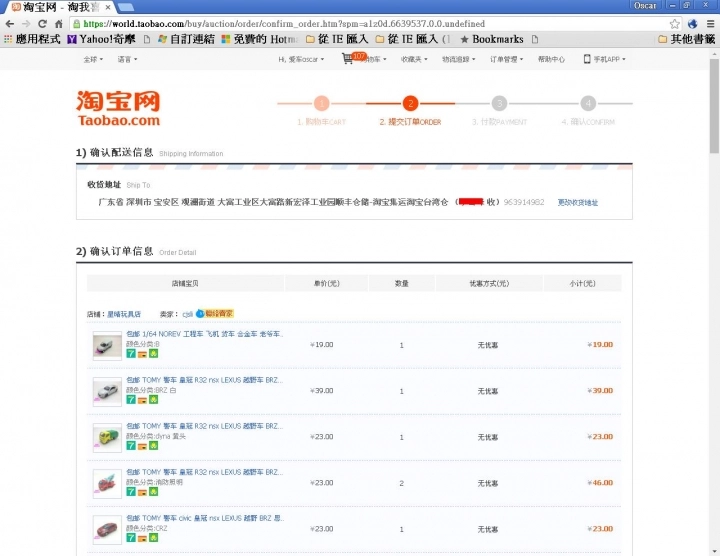This screenshot has width=720, height=556.
Task: Click the ¥39.00 unit price
Action: (321, 391)
